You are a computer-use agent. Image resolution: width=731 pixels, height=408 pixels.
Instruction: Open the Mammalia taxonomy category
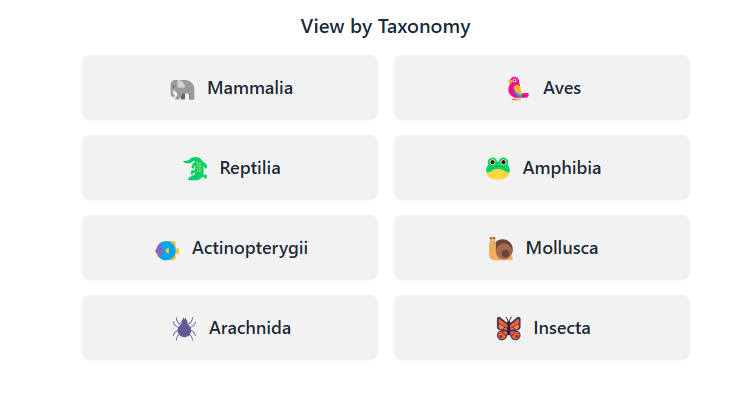point(230,87)
